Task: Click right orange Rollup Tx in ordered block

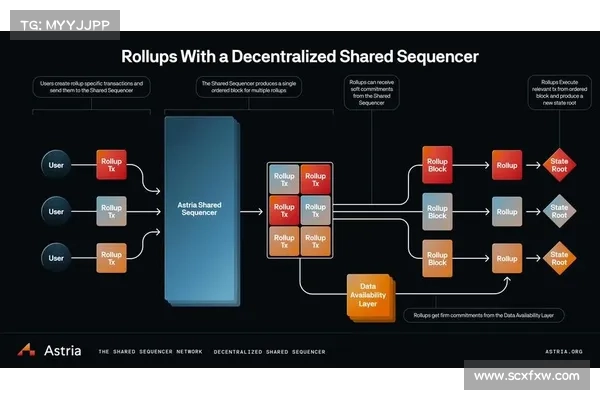Action: pyautogui.click(x=315, y=241)
